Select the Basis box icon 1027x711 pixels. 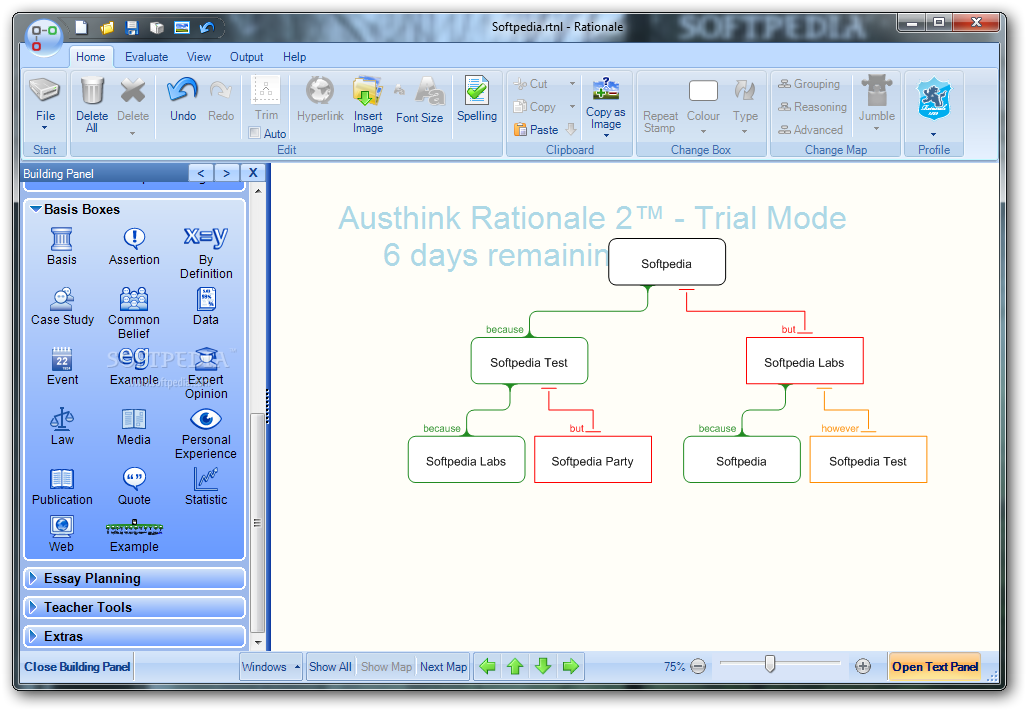62,238
